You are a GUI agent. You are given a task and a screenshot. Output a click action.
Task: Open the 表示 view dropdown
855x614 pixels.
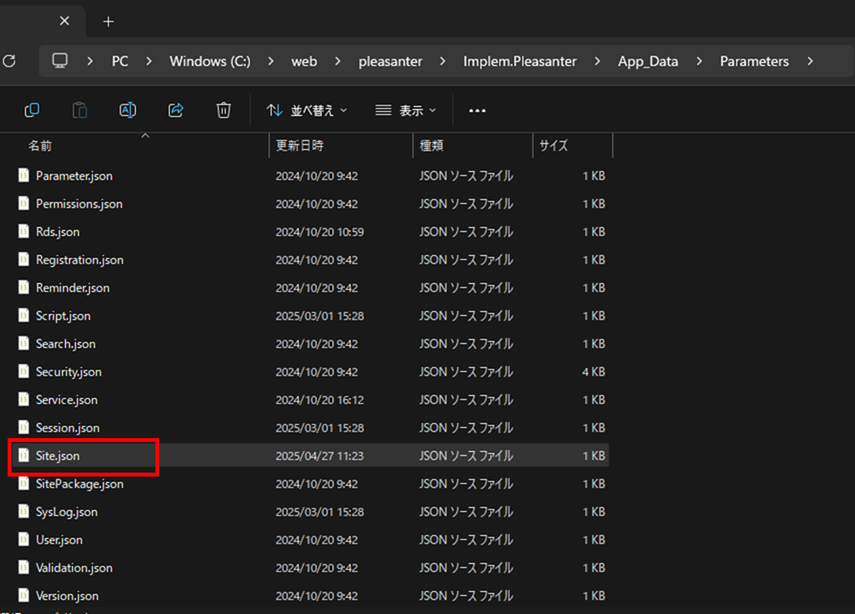[x=406, y=111]
